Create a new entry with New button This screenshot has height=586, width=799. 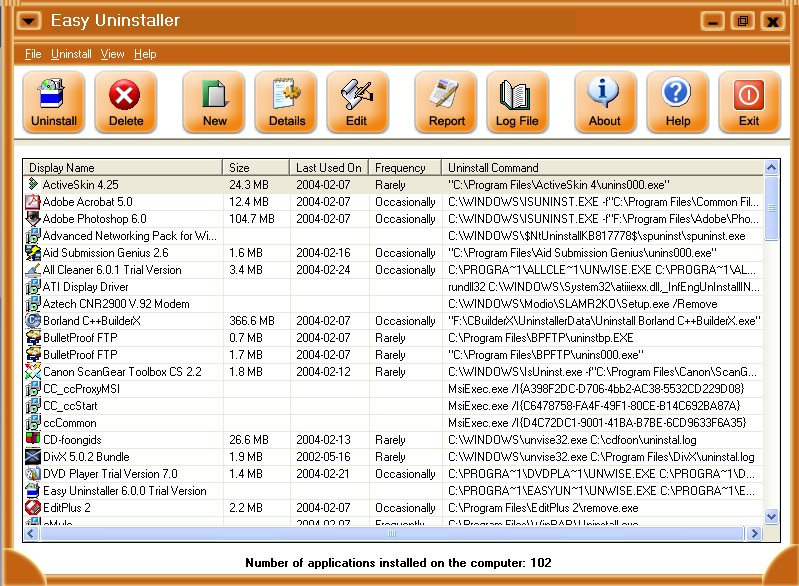click(x=214, y=102)
